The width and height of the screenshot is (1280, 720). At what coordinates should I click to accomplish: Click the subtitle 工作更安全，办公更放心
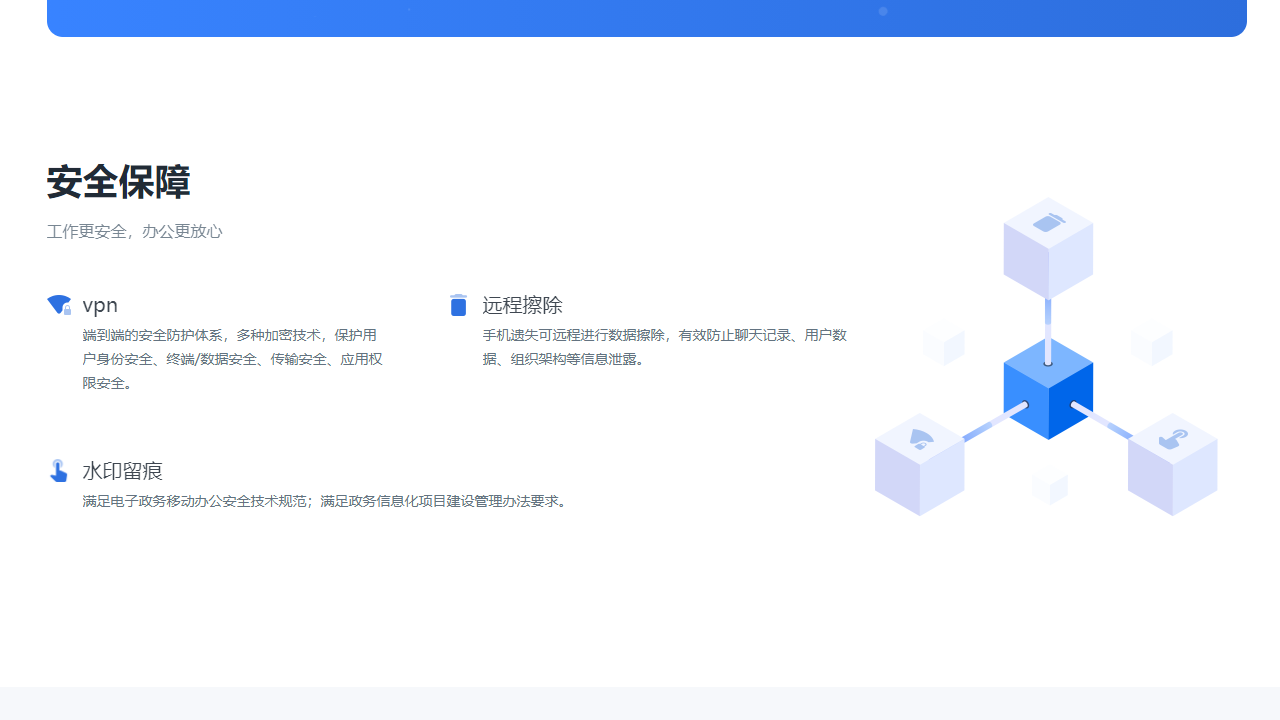pyautogui.click(x=134, y=231)
